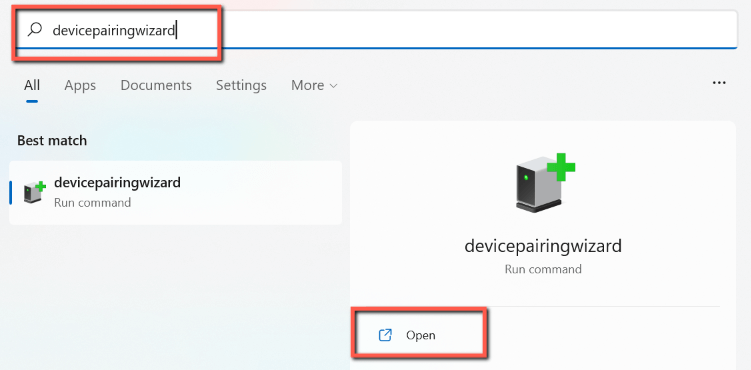The image size is (751, 370).
Task: Switch to the Settings tab
Action: pyautogui.click(x=241, y=85)
